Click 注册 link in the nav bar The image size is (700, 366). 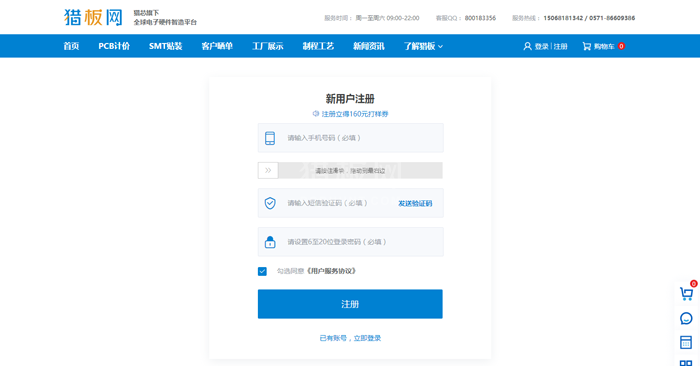560,46
